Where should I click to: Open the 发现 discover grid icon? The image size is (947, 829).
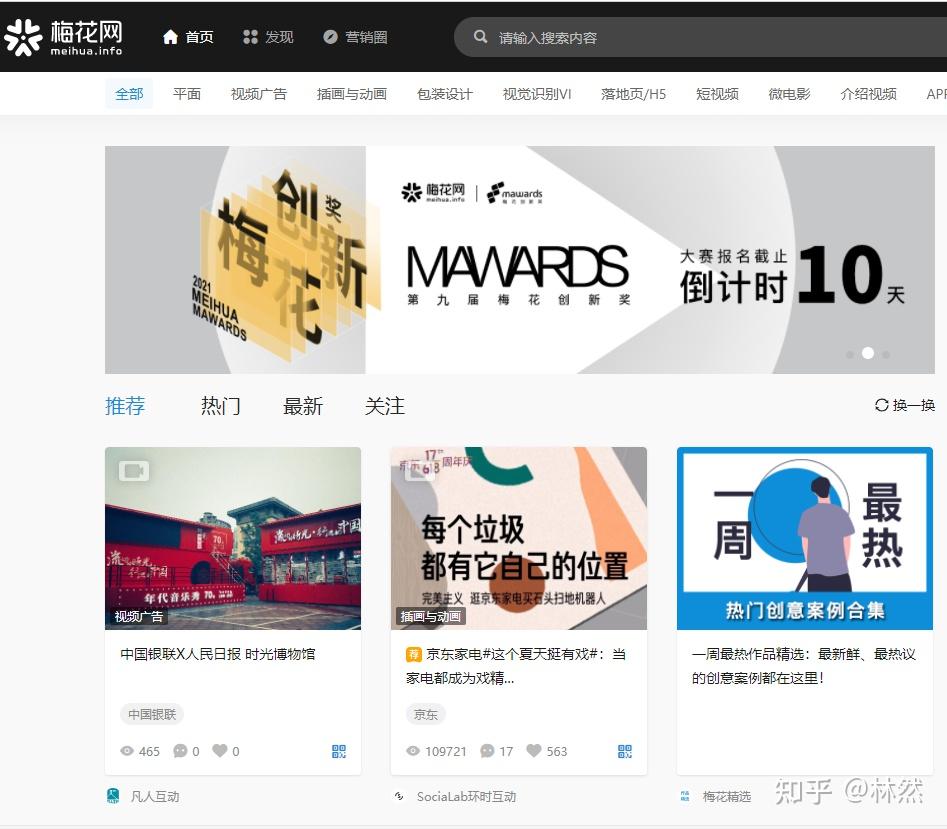249,36
